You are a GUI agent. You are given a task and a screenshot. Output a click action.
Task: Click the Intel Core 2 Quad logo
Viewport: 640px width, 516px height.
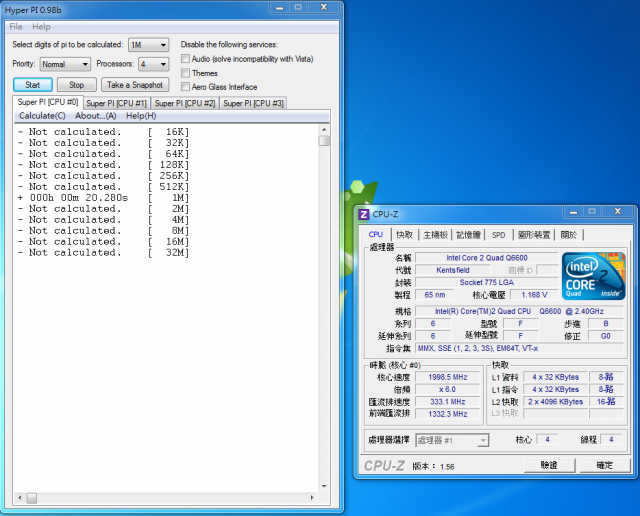click(593, 276)
